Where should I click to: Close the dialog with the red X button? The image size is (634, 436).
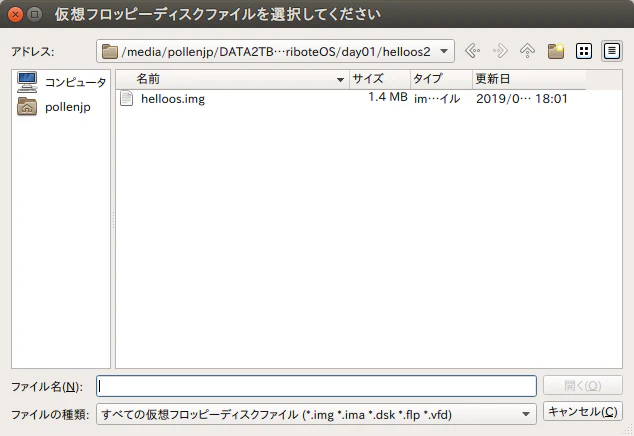click(15, 15)
